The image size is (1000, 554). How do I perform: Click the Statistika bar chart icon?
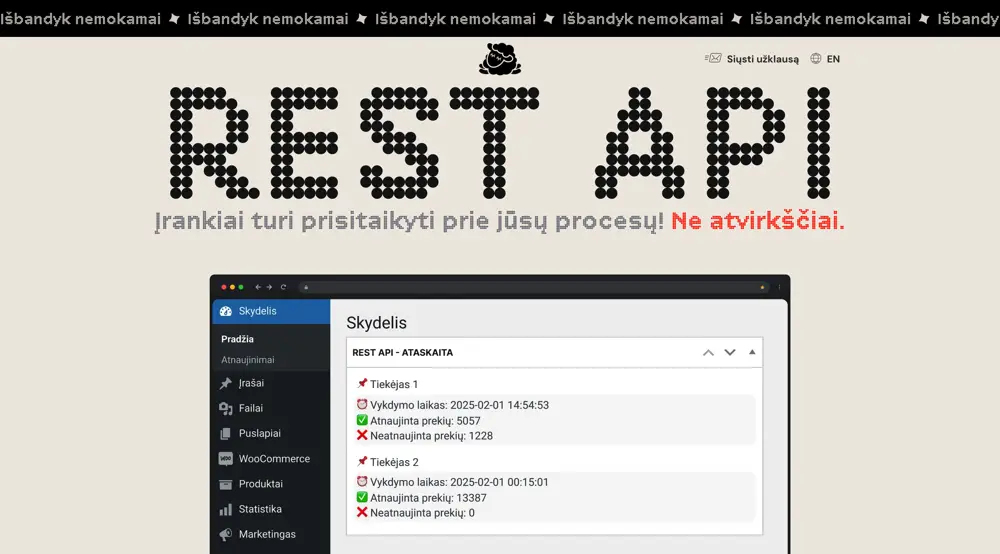[226, 509]
